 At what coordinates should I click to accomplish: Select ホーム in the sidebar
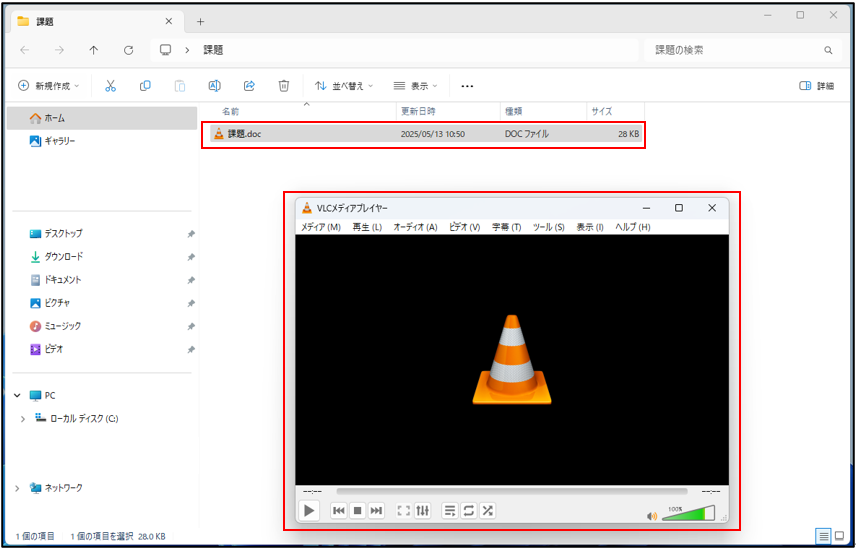pyautogui.click(x=102, y=118)
